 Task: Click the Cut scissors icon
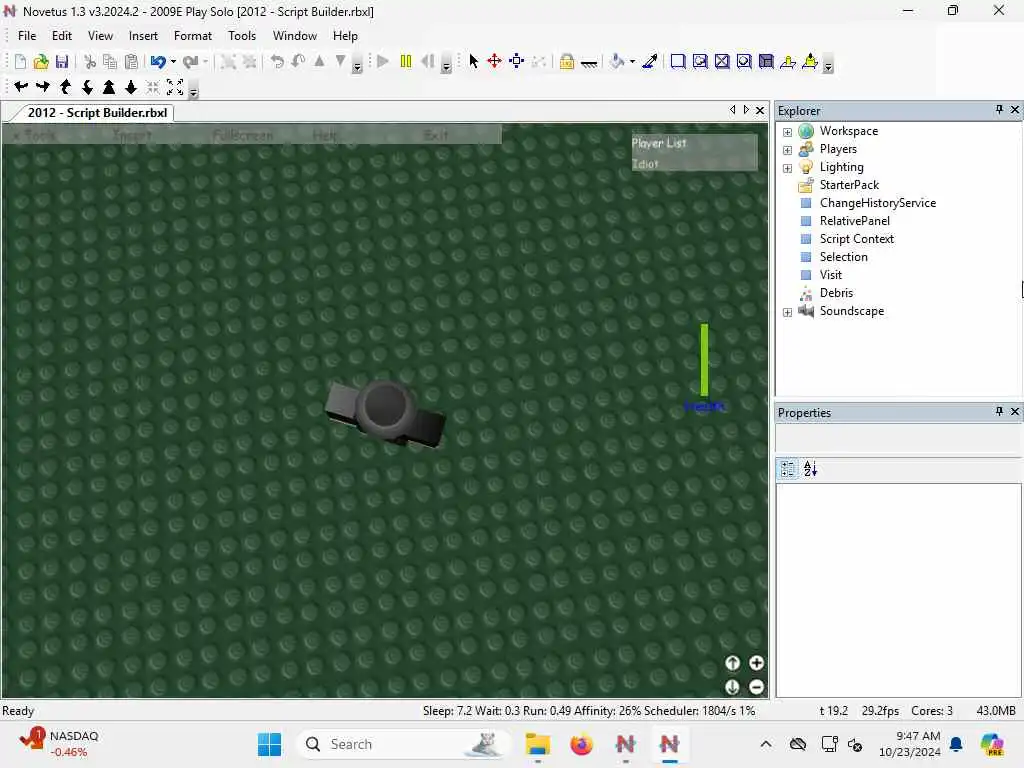pyautogui.click(x=90, y=61)
